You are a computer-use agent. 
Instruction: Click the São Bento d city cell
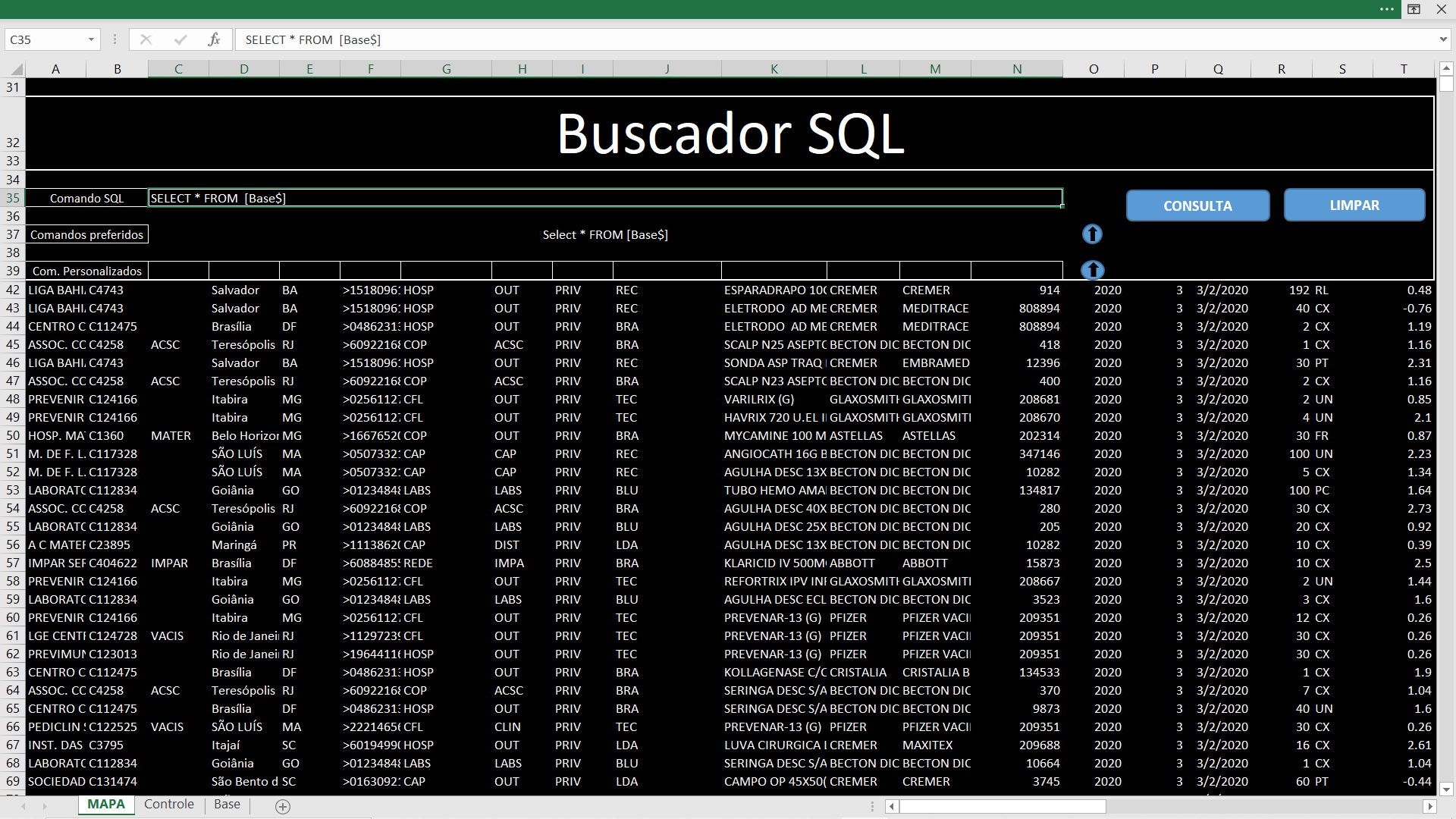click(x=244, y=781)
